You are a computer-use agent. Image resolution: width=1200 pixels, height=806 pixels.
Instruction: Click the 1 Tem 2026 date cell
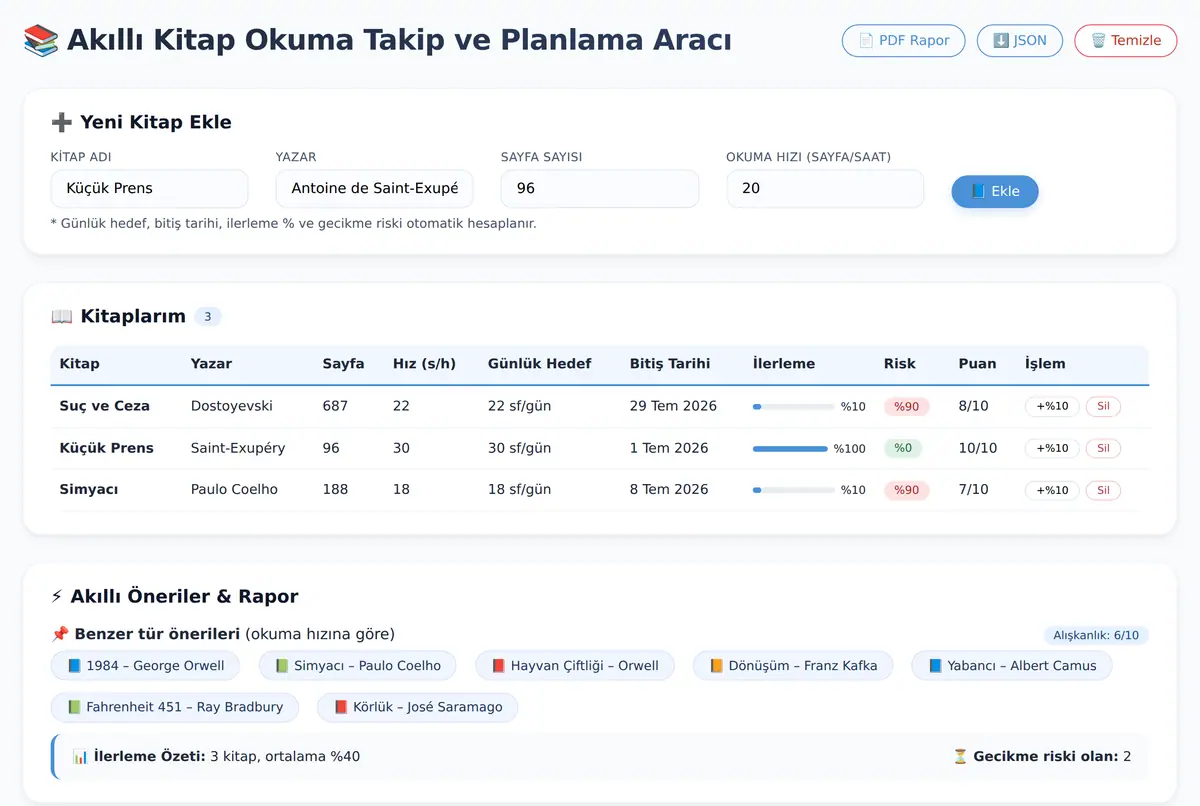point(669,449)
